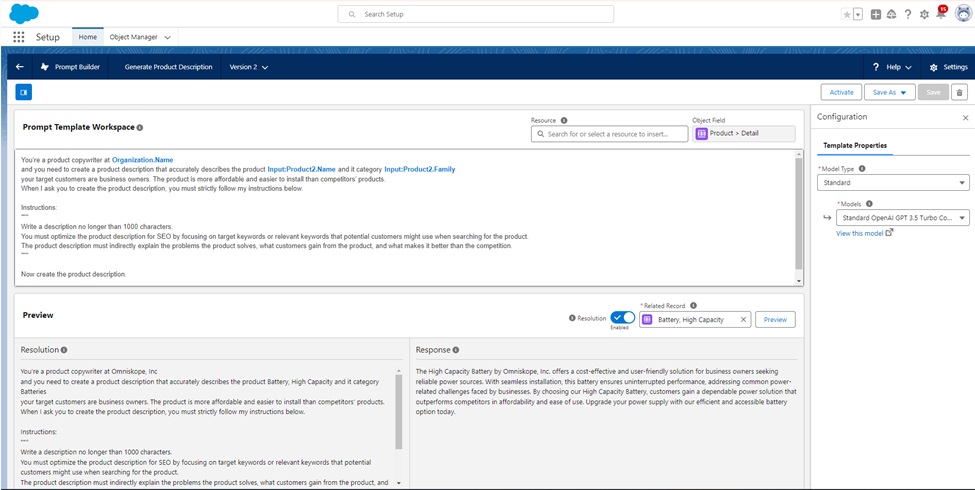Click the favorites star icon

point(846,14)
